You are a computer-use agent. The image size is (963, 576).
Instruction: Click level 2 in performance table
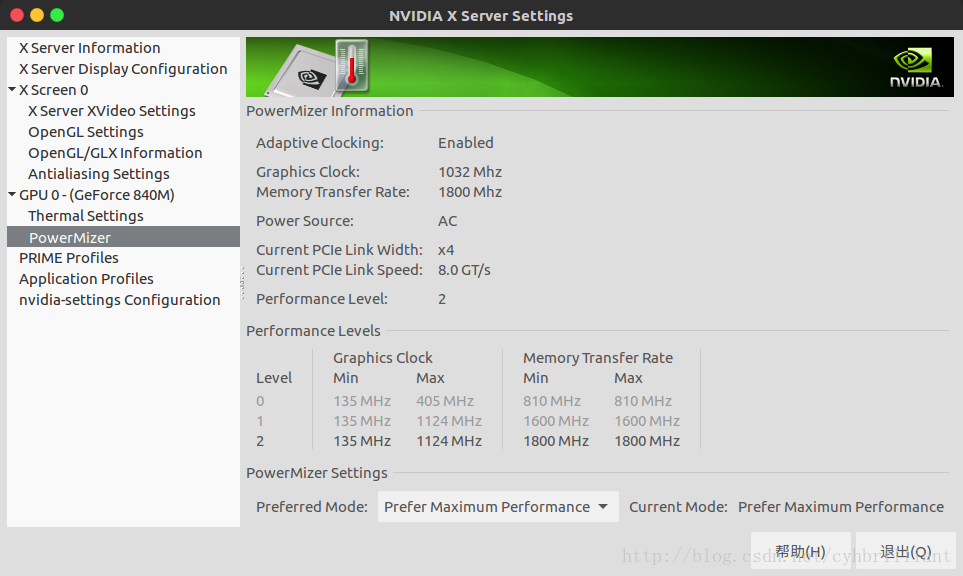(x=260, y=441)
